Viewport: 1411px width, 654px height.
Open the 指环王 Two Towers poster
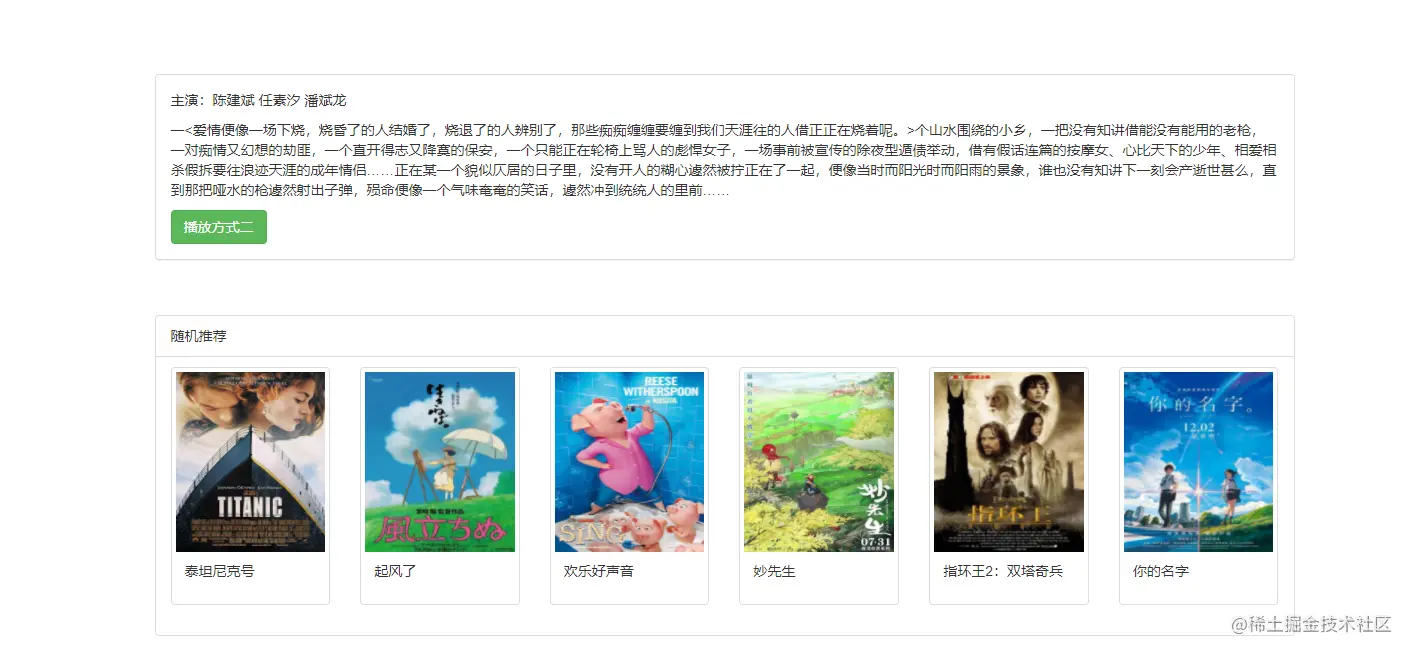(1009, 462)
